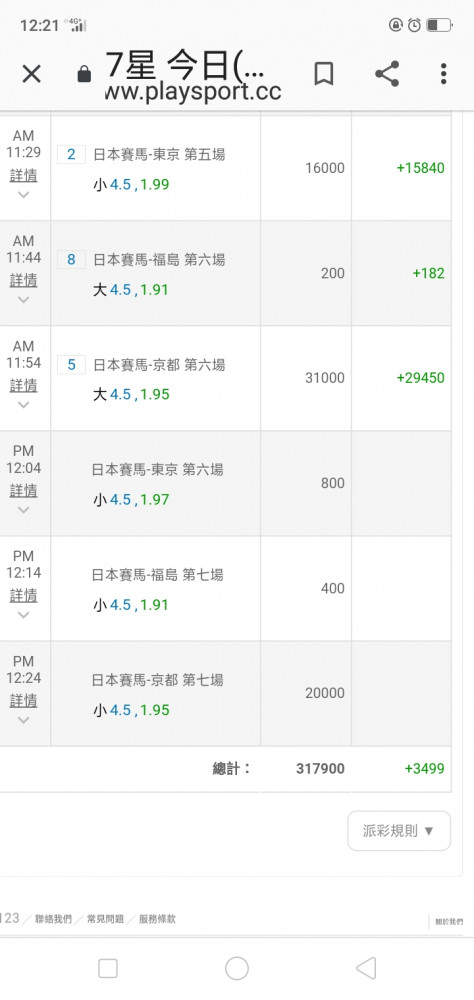Bookmark this playsport.cc page

[x=324, y=75]
